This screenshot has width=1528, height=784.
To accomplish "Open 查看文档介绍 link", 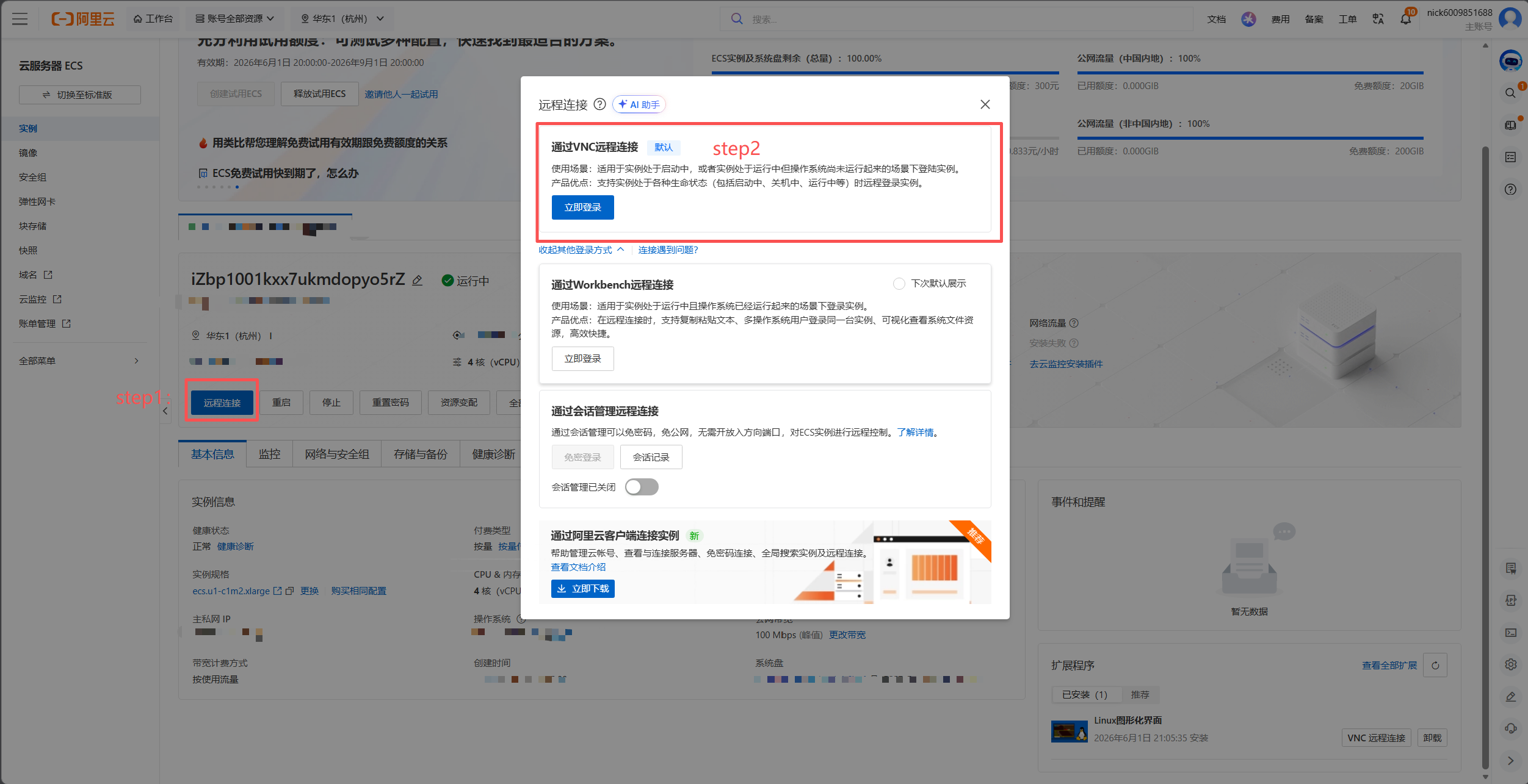I will [578, 567].
